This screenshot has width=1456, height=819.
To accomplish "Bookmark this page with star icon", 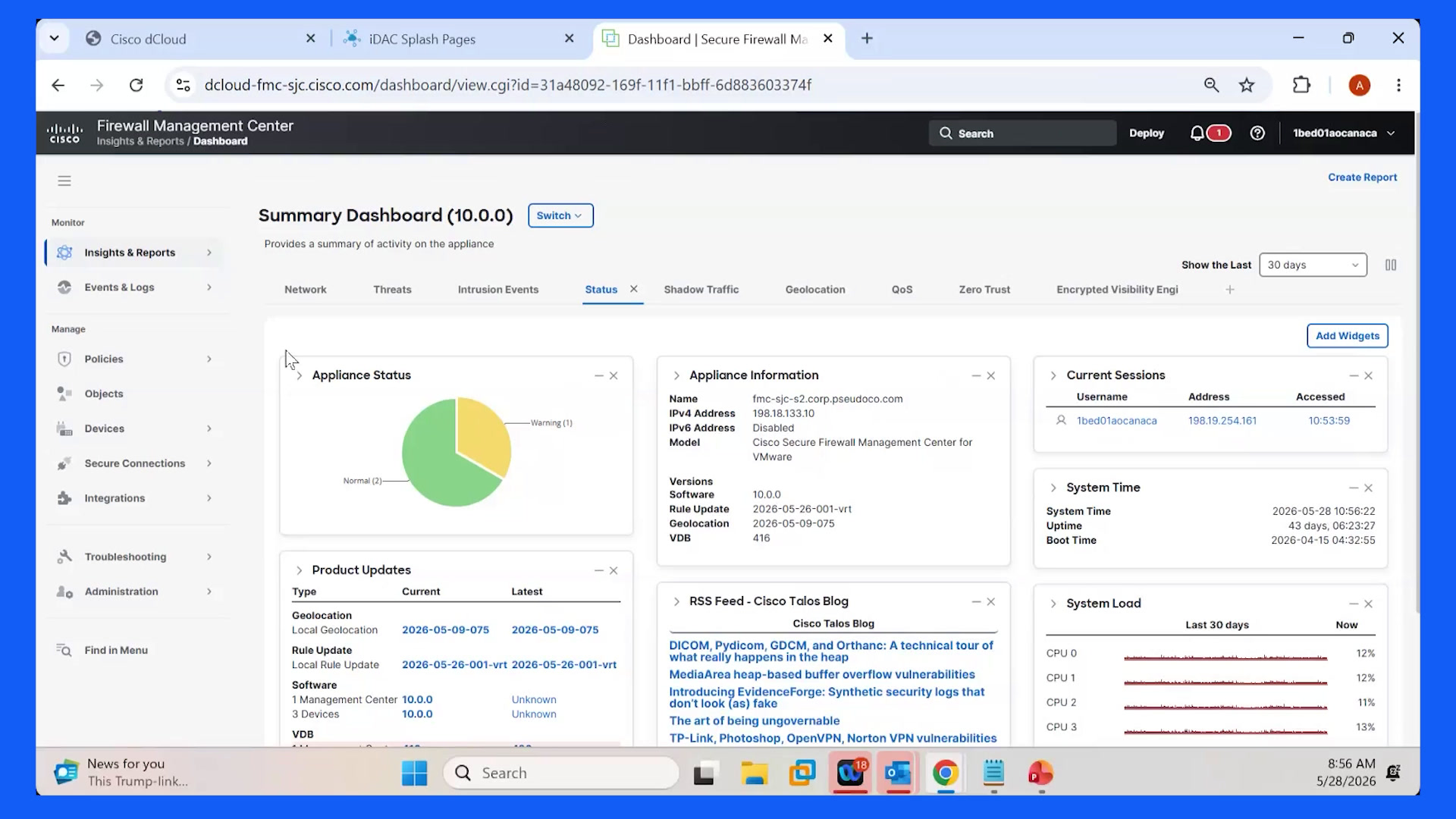I will click(1247, 85).
